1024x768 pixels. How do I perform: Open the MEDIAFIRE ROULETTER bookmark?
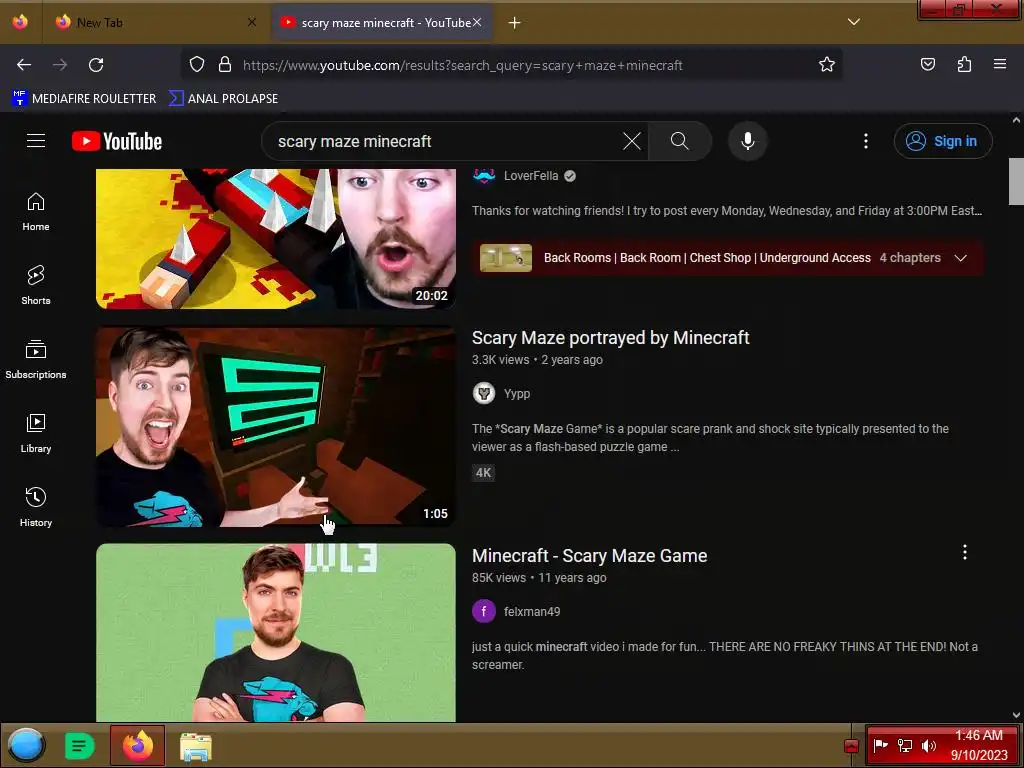pos(84,99)
